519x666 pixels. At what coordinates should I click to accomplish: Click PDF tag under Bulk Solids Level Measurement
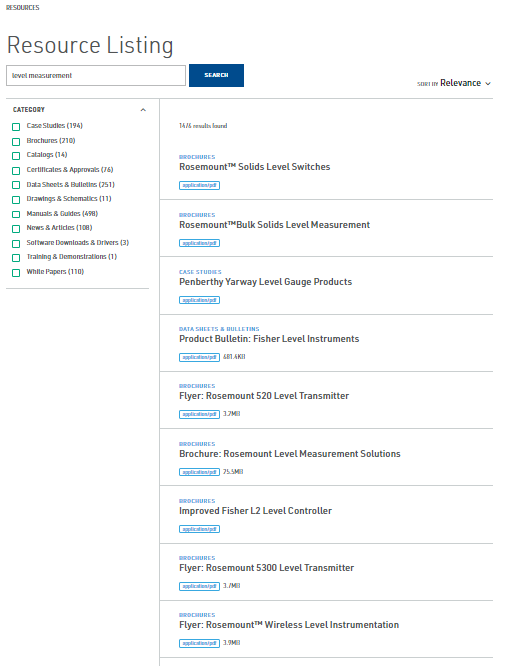(199, 243)
